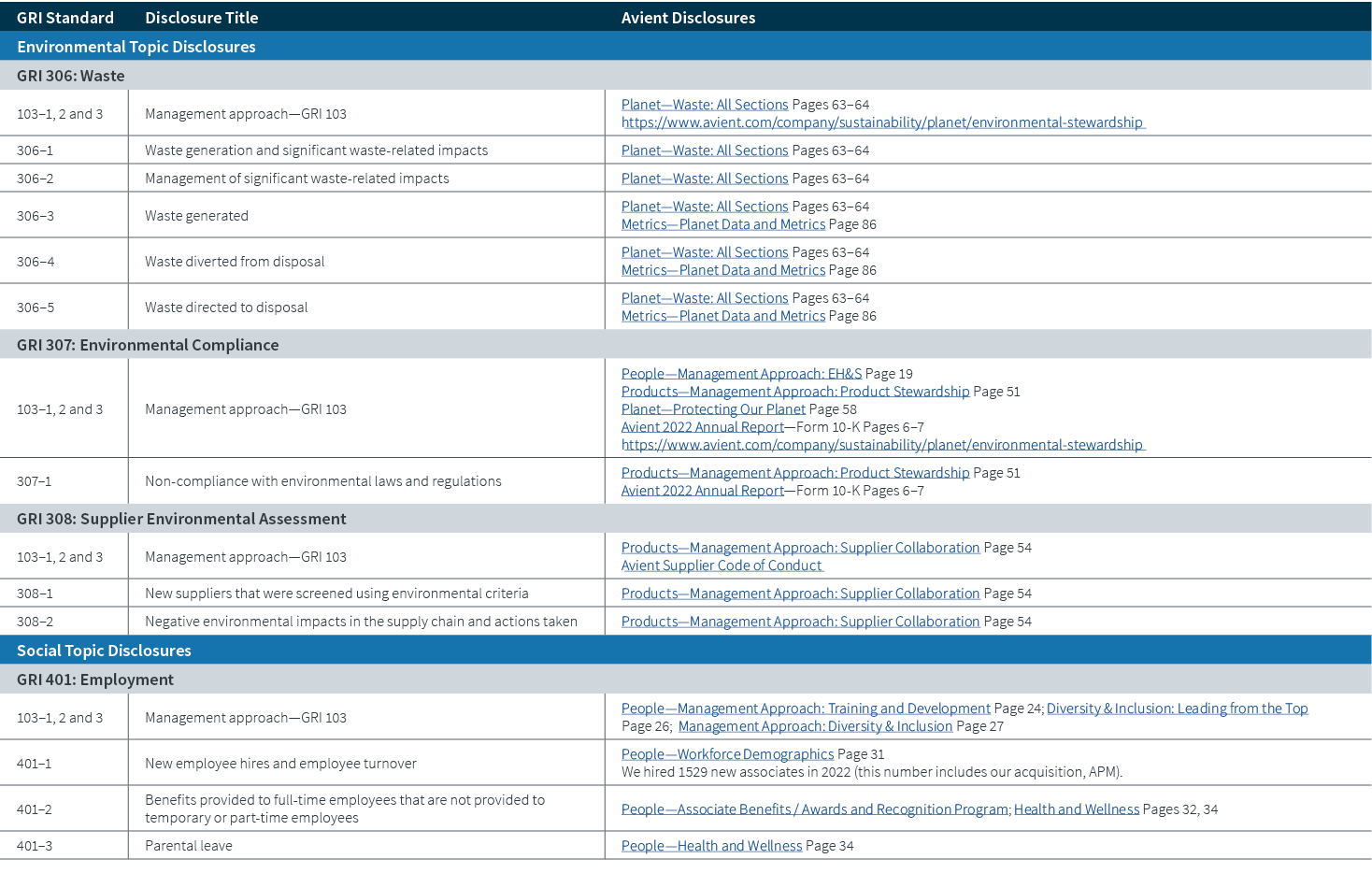Screen dimensions: 1372x873
Task: Click the Health and Wellness link in row 401-2
Action: tap(1076, 809)
